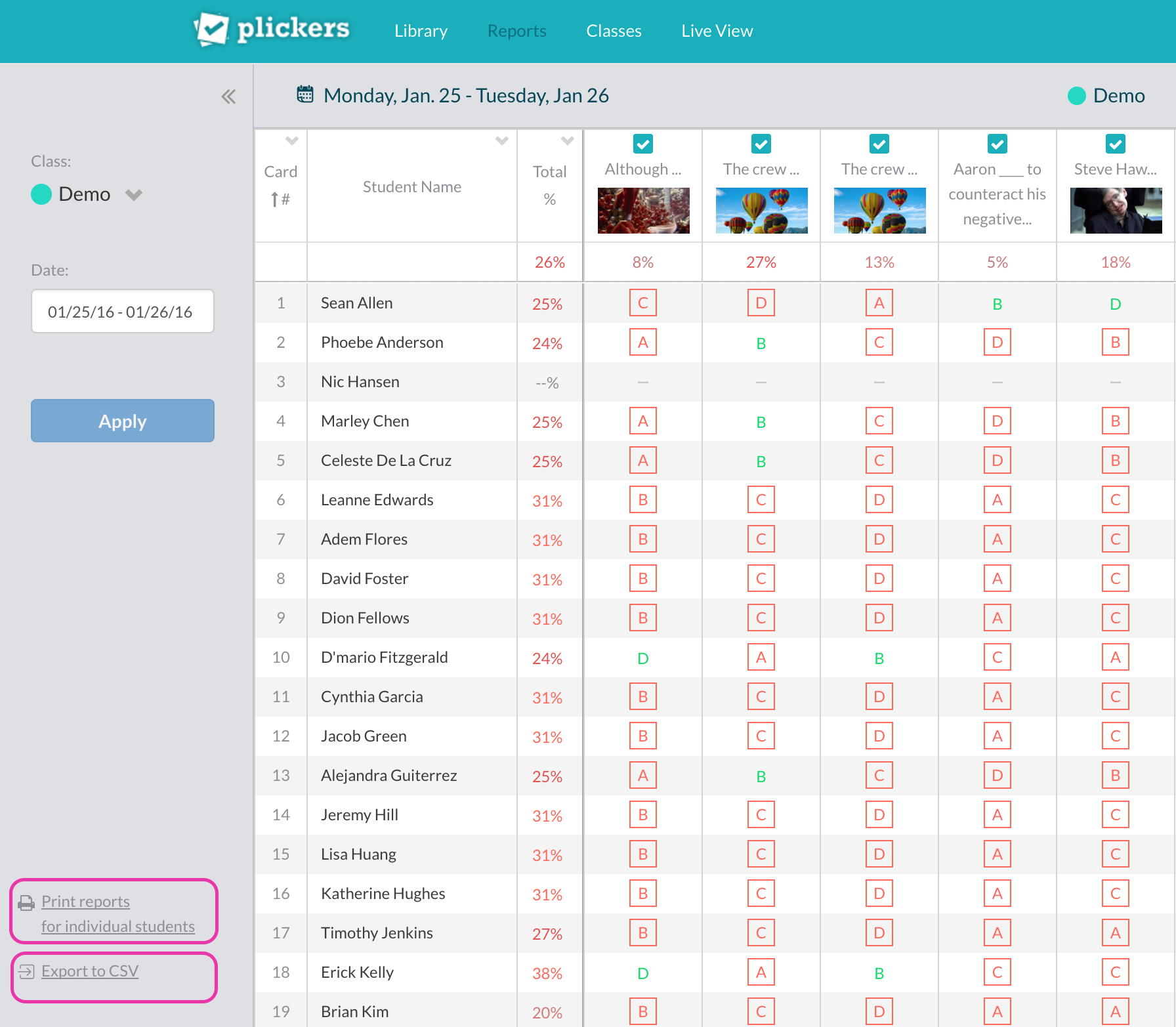This screenshot has width=1176, height=1027.
Task: Click the Export to CSV link
Action: [90, 971]
